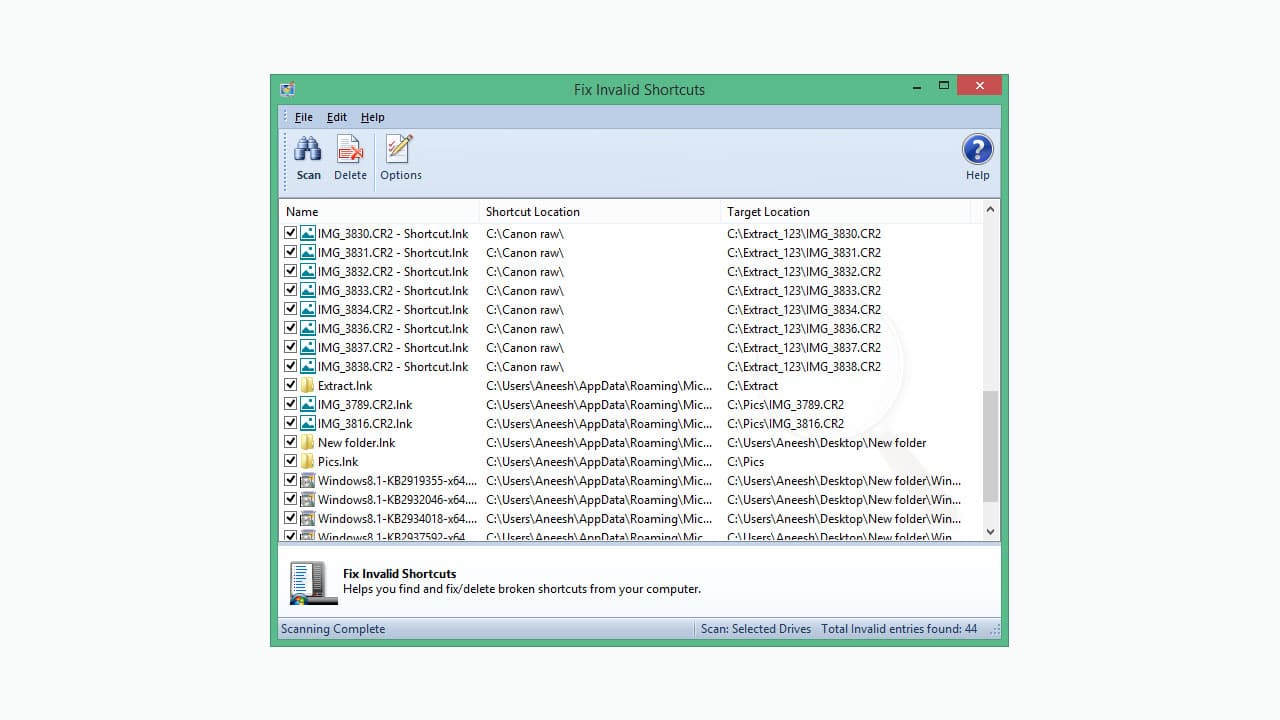Open the File menu
1280x720 pixels.
303,117
